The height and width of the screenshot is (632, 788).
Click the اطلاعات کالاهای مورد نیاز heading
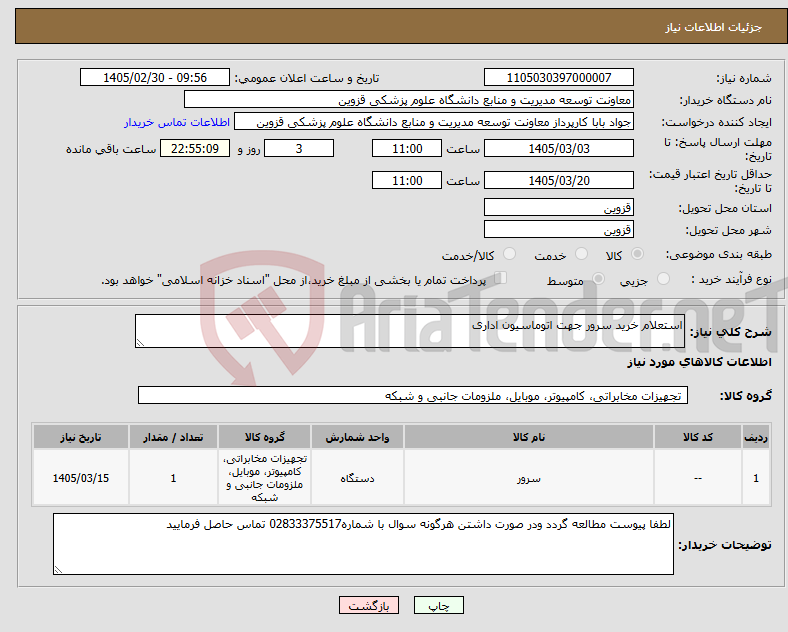(x=699, y=362)
